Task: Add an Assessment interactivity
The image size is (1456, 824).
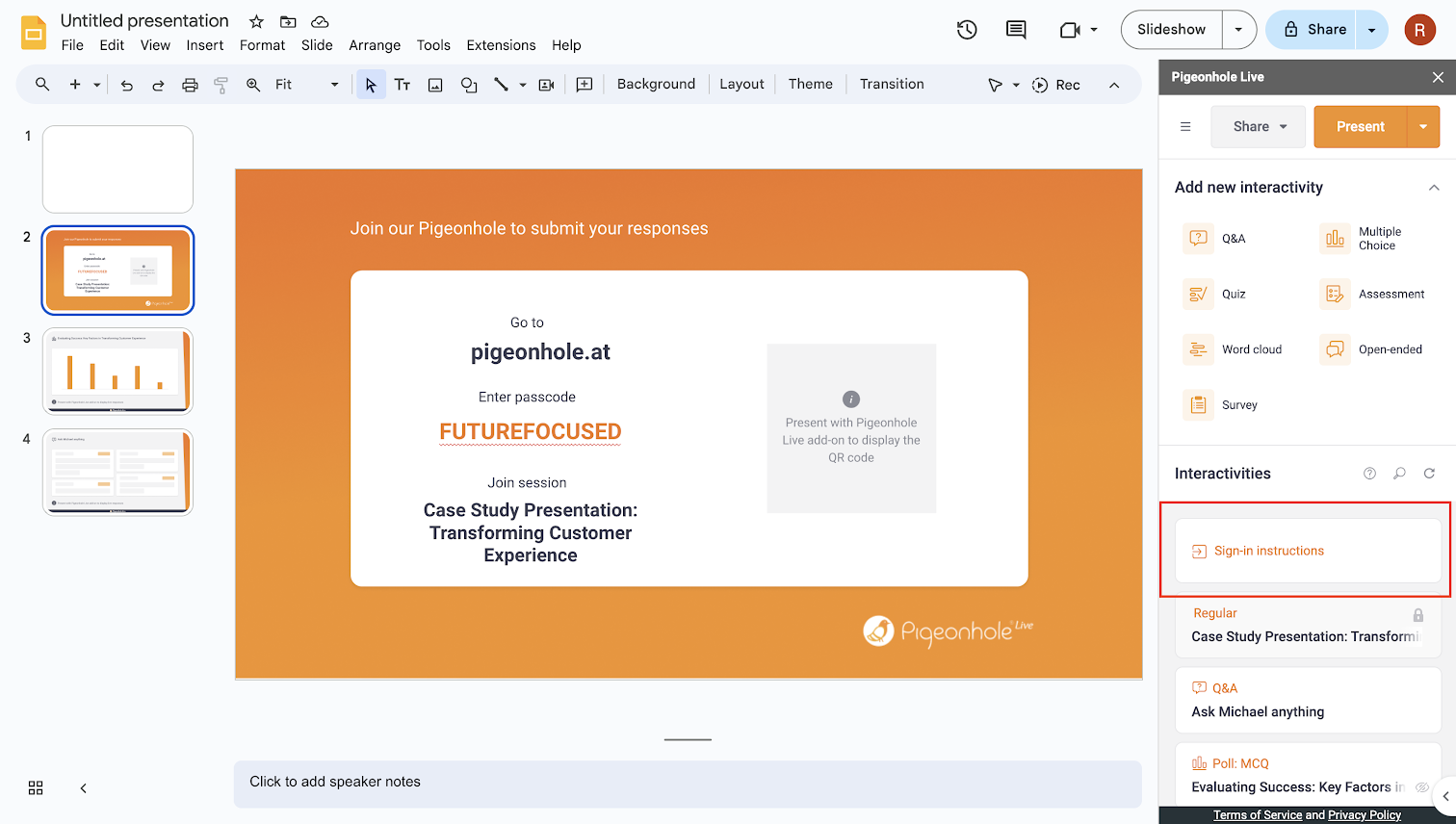Action: point(1372,294)
